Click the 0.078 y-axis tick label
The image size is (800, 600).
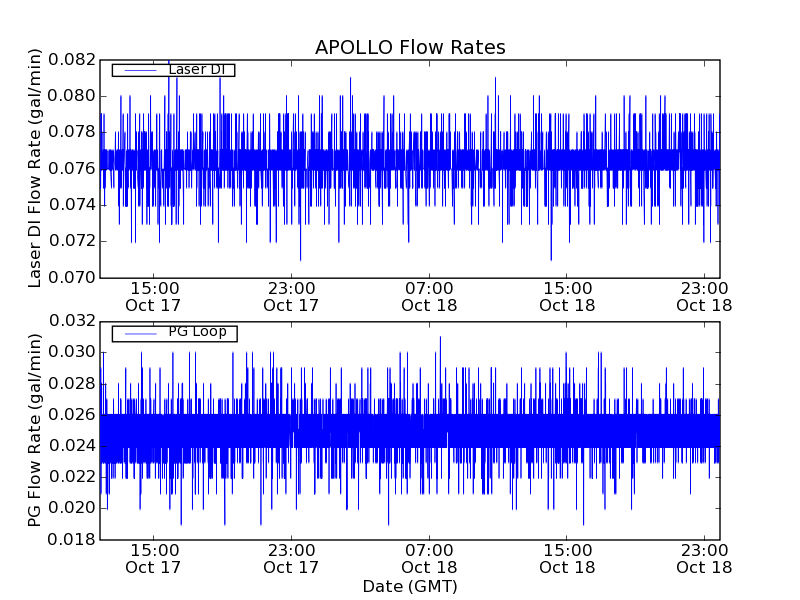[x=72, y=132]
